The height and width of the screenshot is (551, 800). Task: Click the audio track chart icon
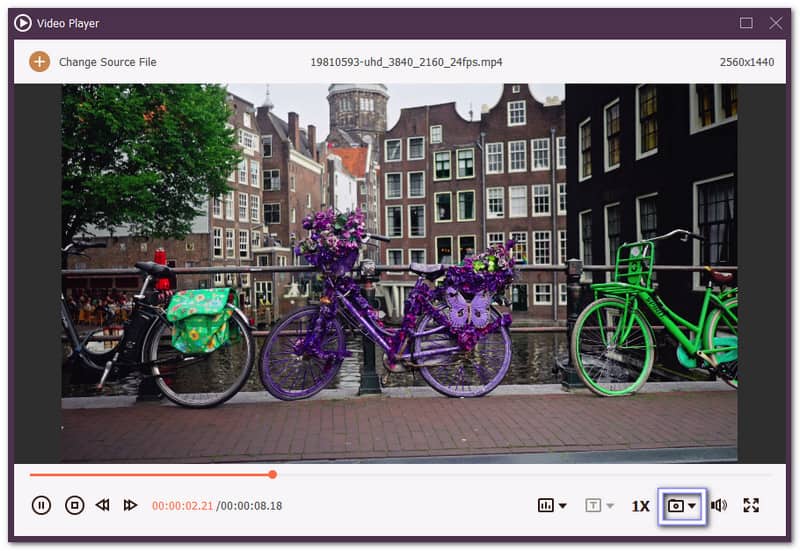(546, 506)
